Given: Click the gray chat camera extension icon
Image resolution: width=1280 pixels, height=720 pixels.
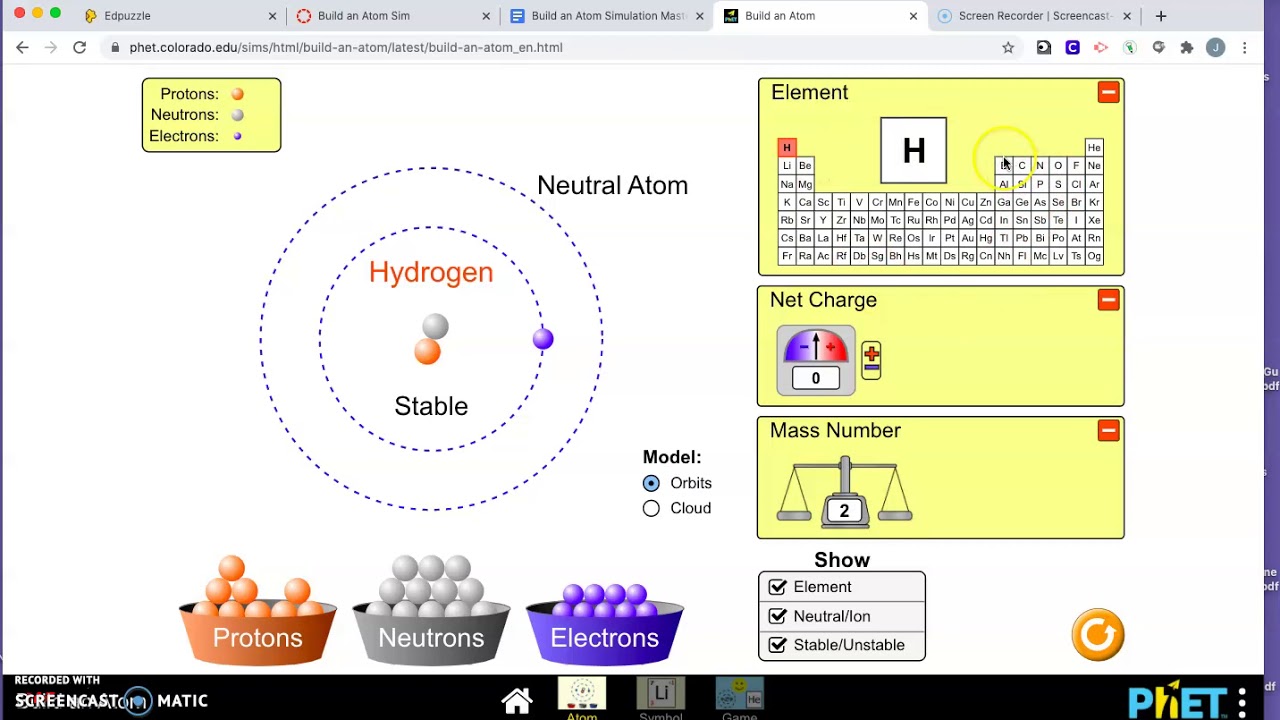Looking at the screenshot, I should pos(1158,47).
